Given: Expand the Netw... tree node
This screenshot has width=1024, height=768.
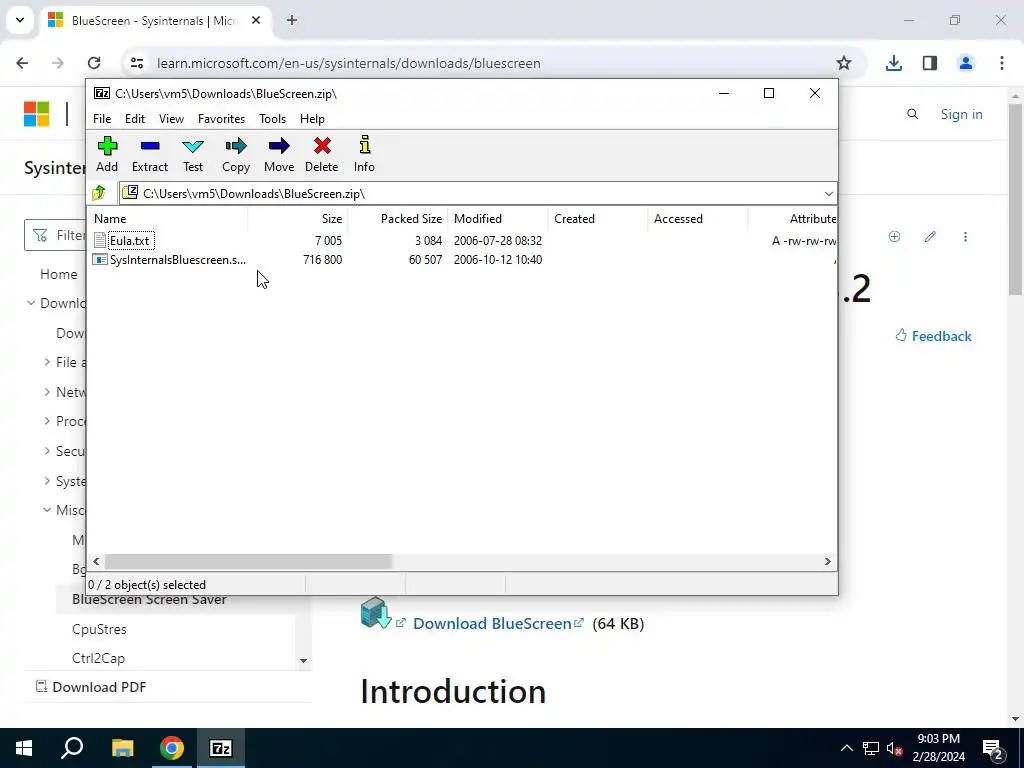Looking at the screenshot, I should point(47,392).
